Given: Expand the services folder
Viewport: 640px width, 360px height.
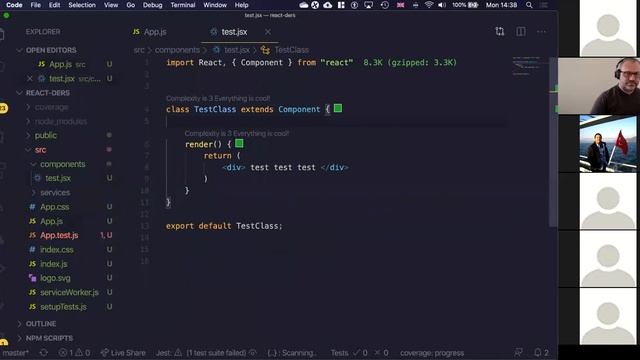Looking at the screenshot, I should click(x=55, y=192).
